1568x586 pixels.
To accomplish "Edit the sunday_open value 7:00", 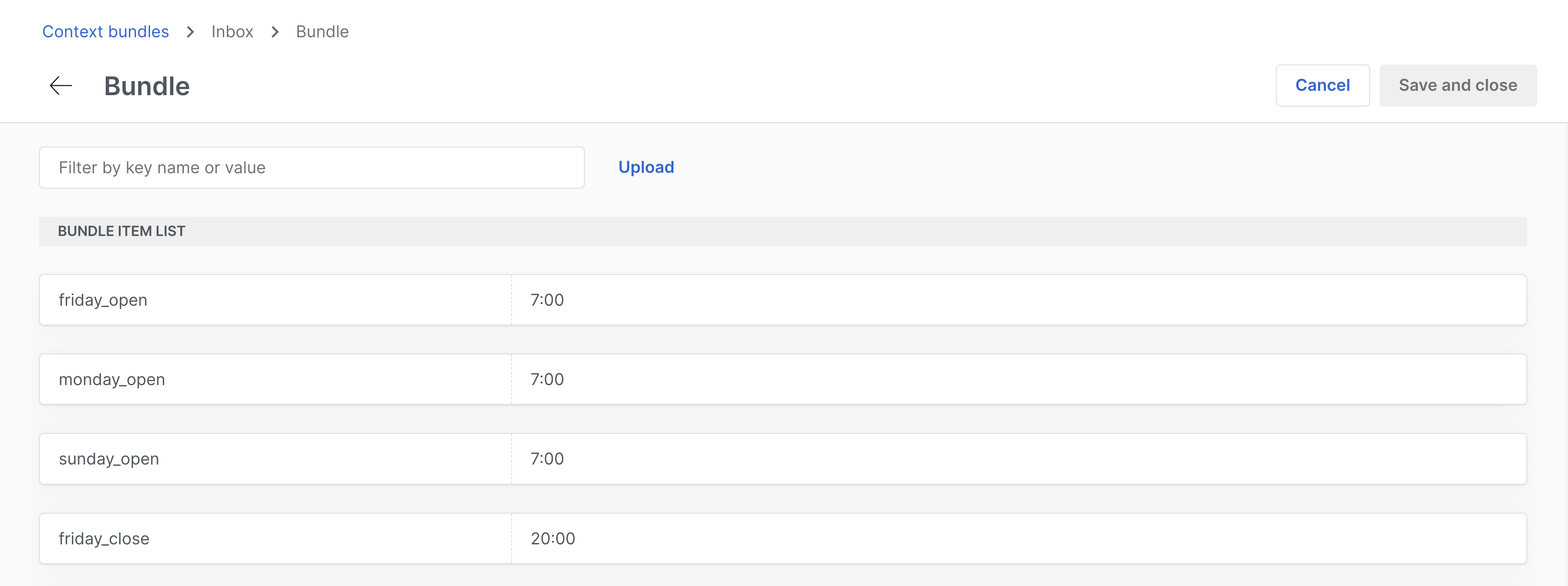I will (1018, 459).
